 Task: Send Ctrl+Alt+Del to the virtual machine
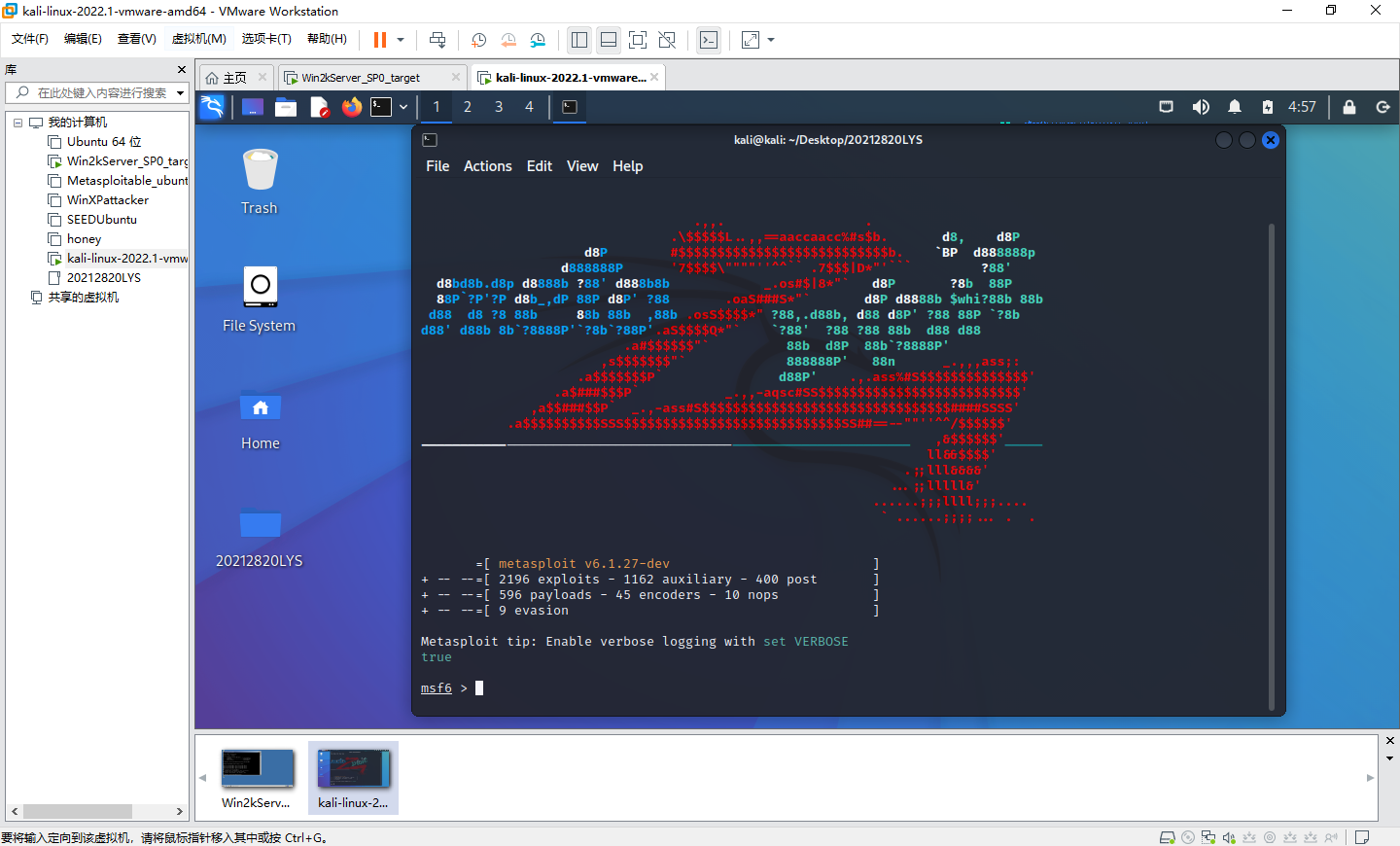[437, 40]
